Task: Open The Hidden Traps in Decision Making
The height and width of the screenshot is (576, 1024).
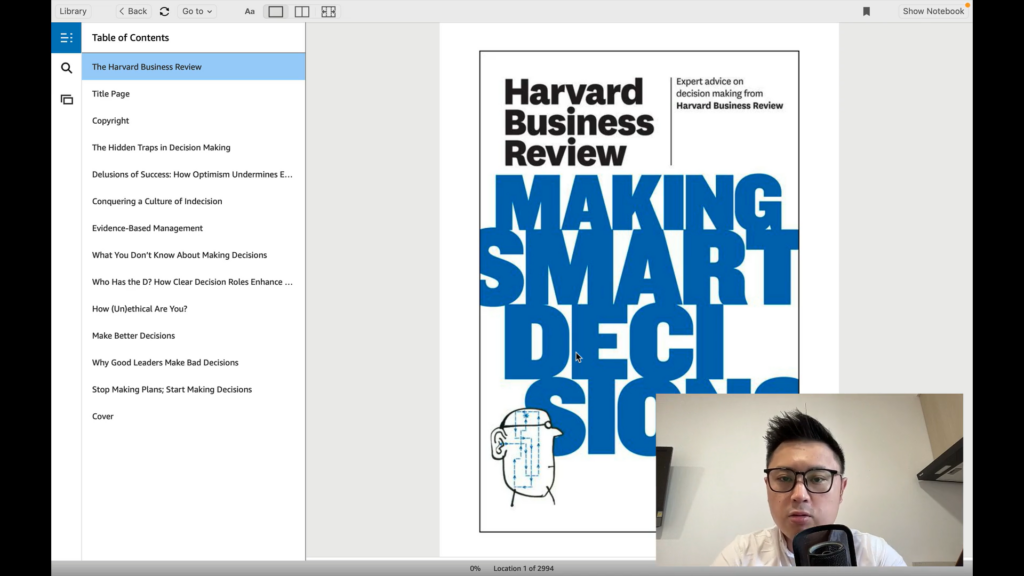Action: pos(193,148)
